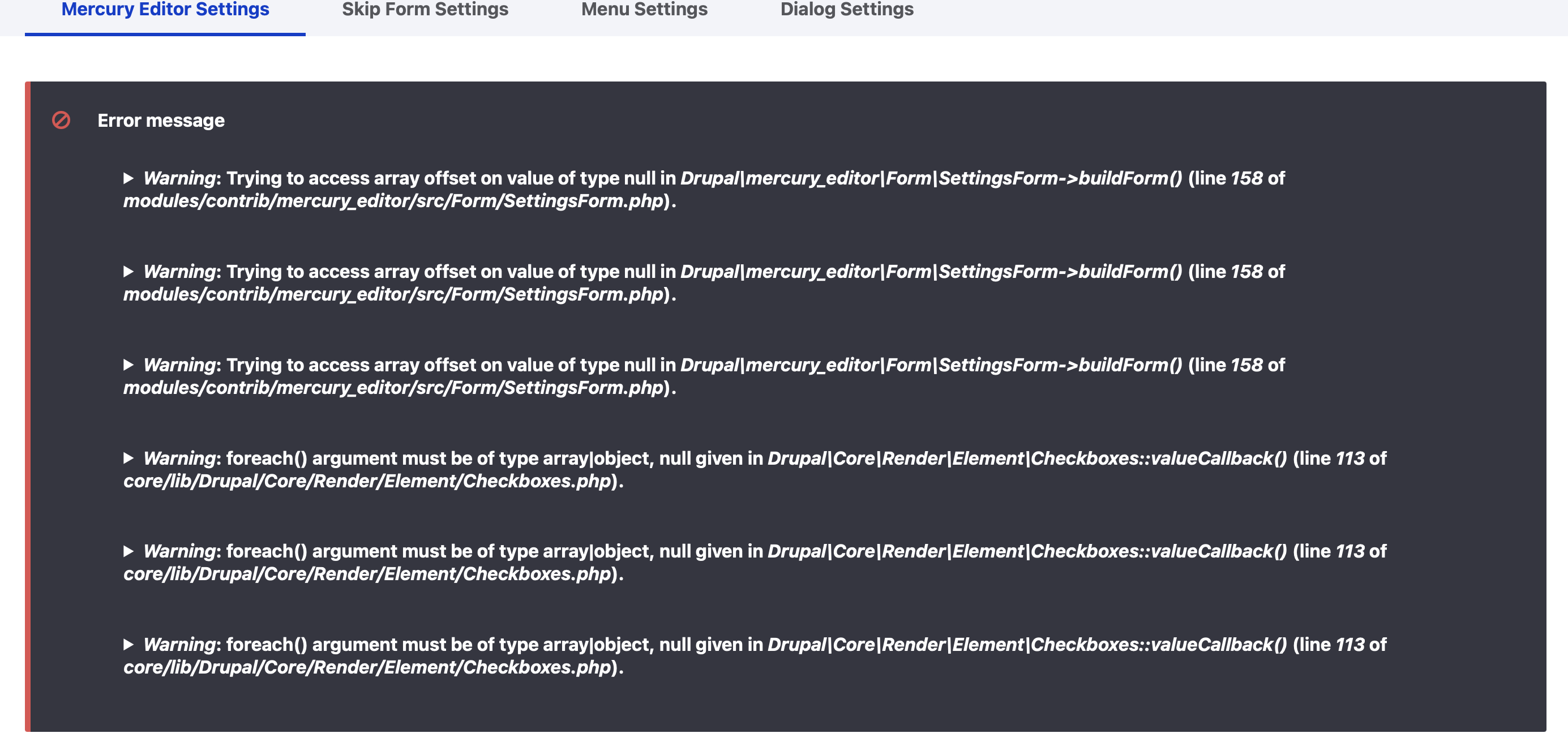Click the Error message heading
The image size is (1568, 746).
pos(161,121)
